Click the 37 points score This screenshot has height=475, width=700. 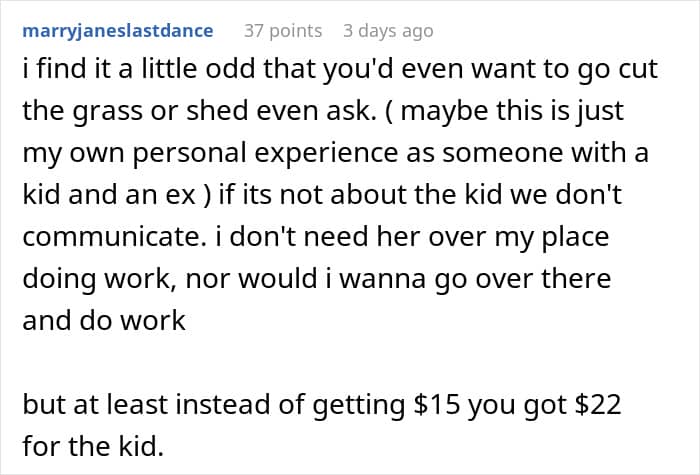(x=283, y=31)
